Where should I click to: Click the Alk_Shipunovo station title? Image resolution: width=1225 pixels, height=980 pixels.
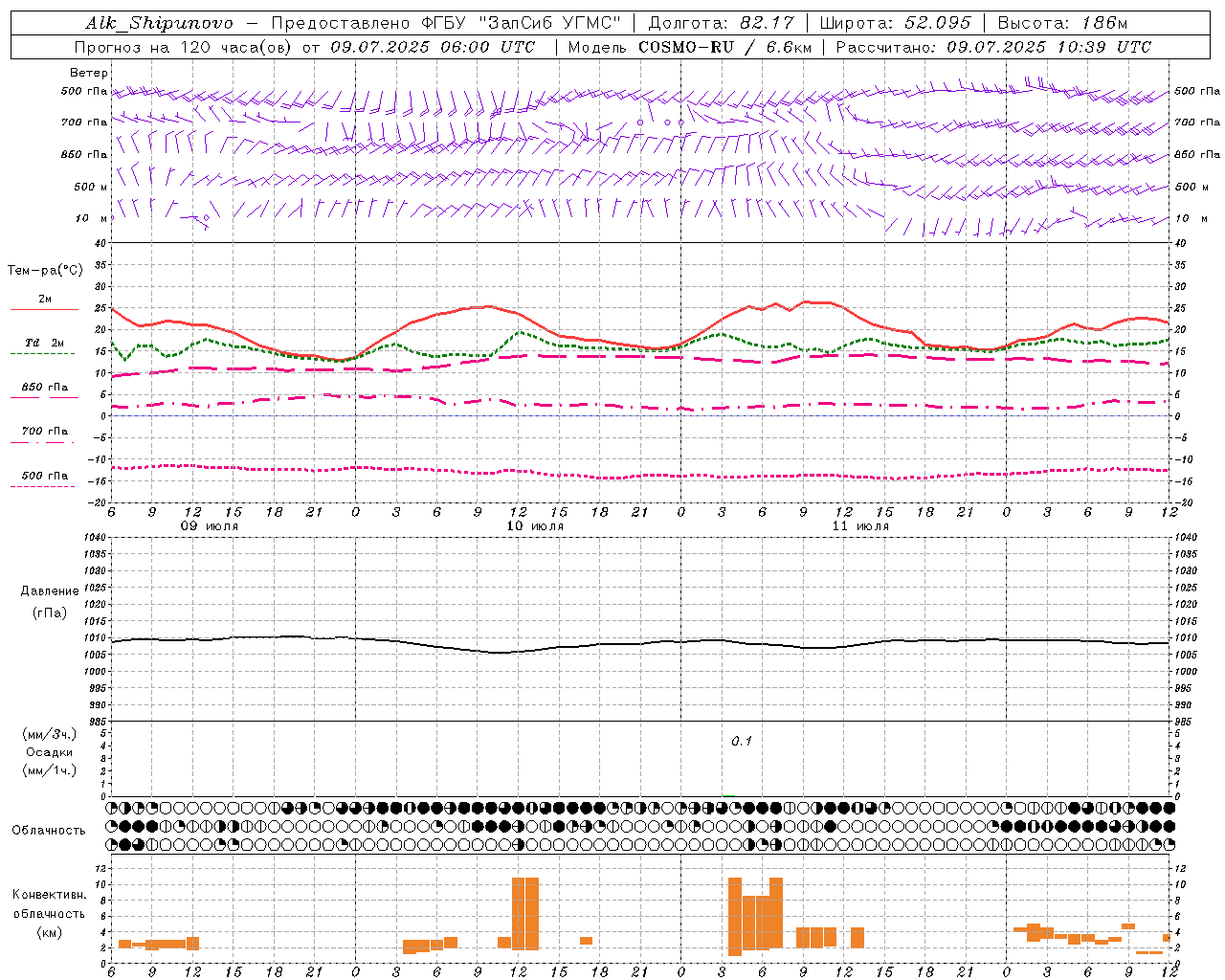coord(160,23)
